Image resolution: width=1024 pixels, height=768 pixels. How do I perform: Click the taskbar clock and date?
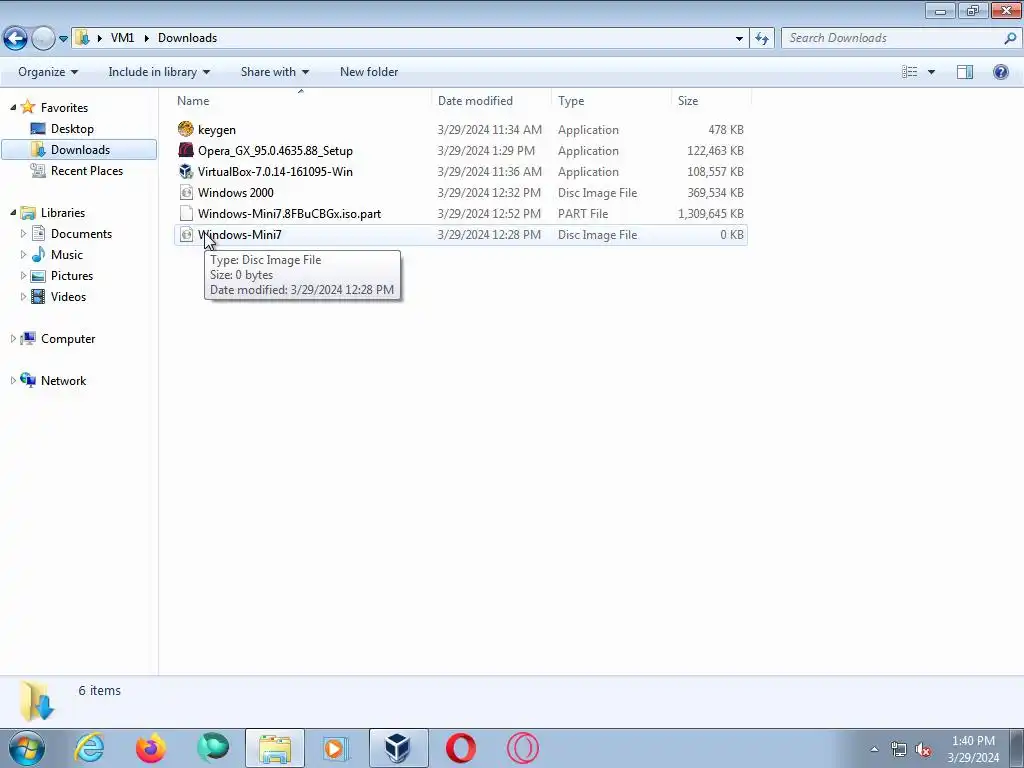pos(973,749)
